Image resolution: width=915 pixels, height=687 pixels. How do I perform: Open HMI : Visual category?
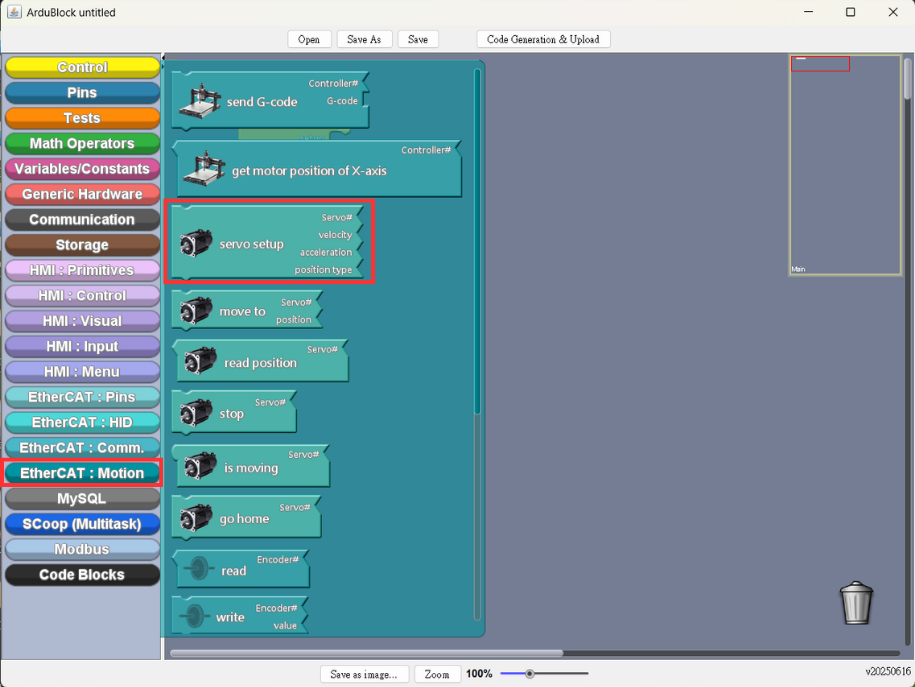tap(82, 321)
